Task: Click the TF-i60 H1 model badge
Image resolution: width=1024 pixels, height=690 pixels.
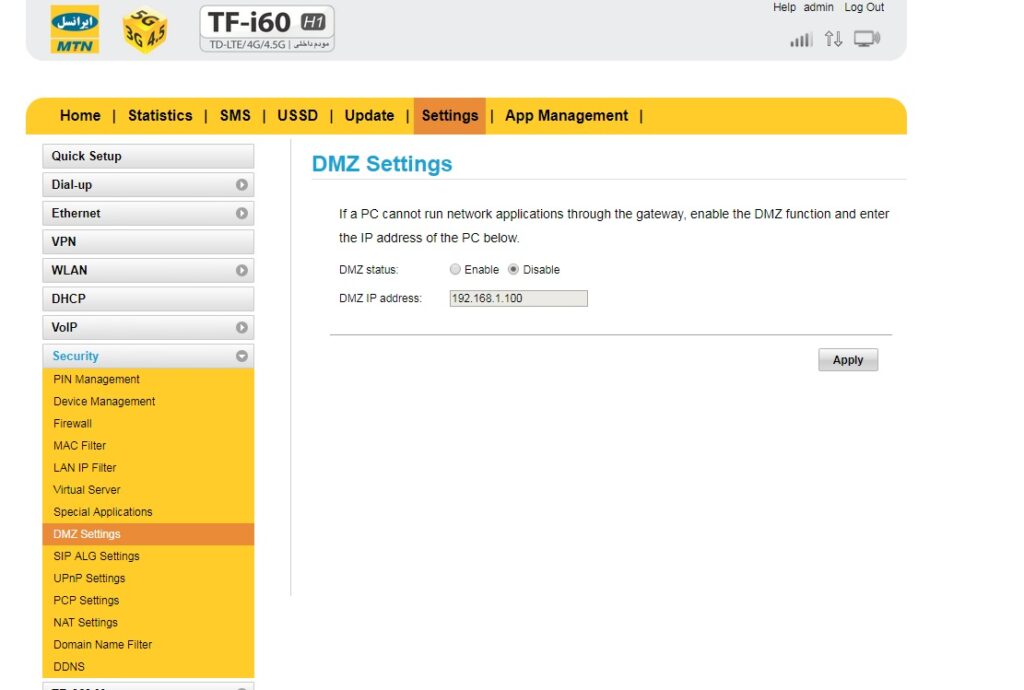Action: click(x=267, y=29)
